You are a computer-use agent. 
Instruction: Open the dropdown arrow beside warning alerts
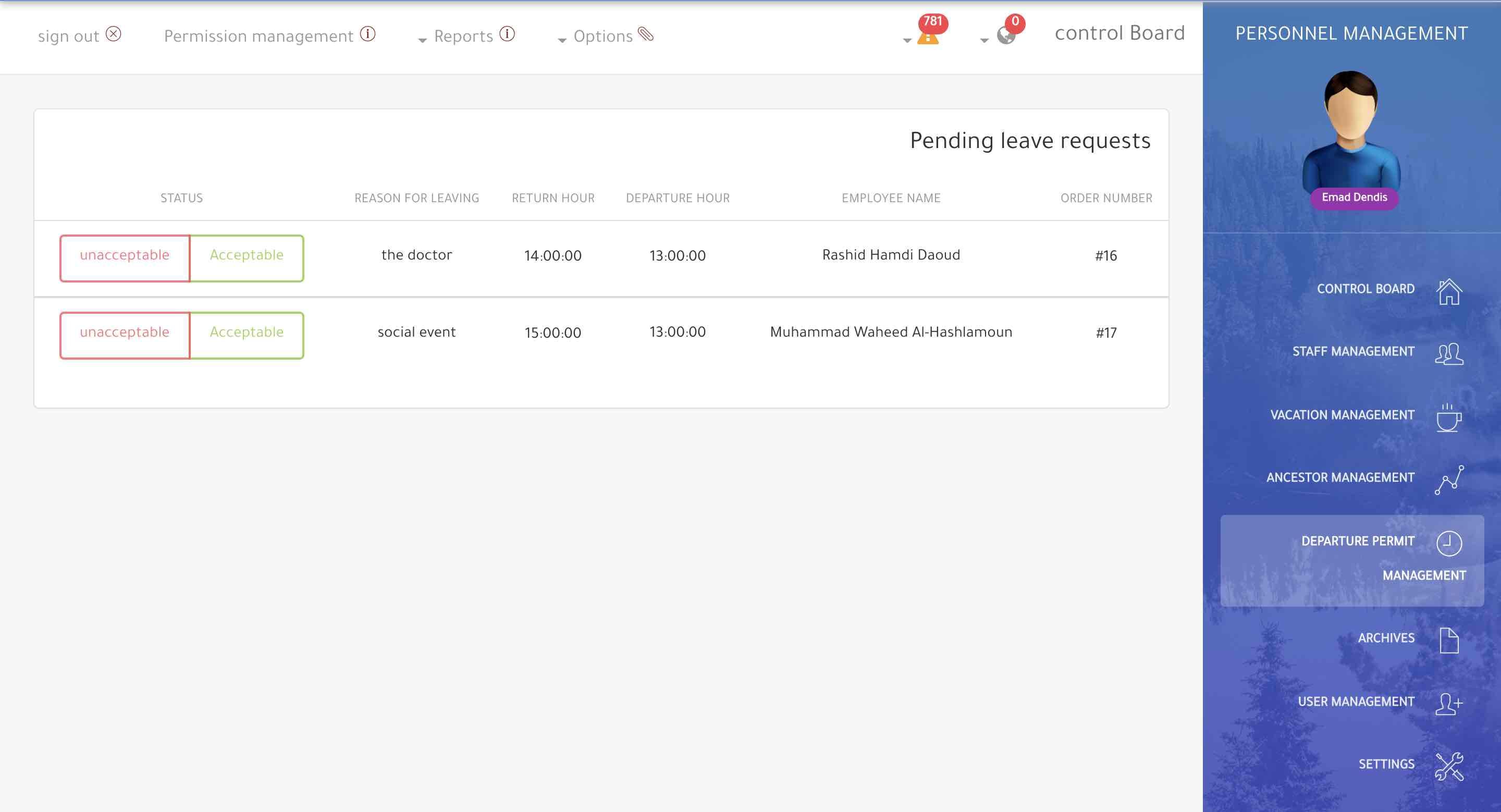point(907,40)
